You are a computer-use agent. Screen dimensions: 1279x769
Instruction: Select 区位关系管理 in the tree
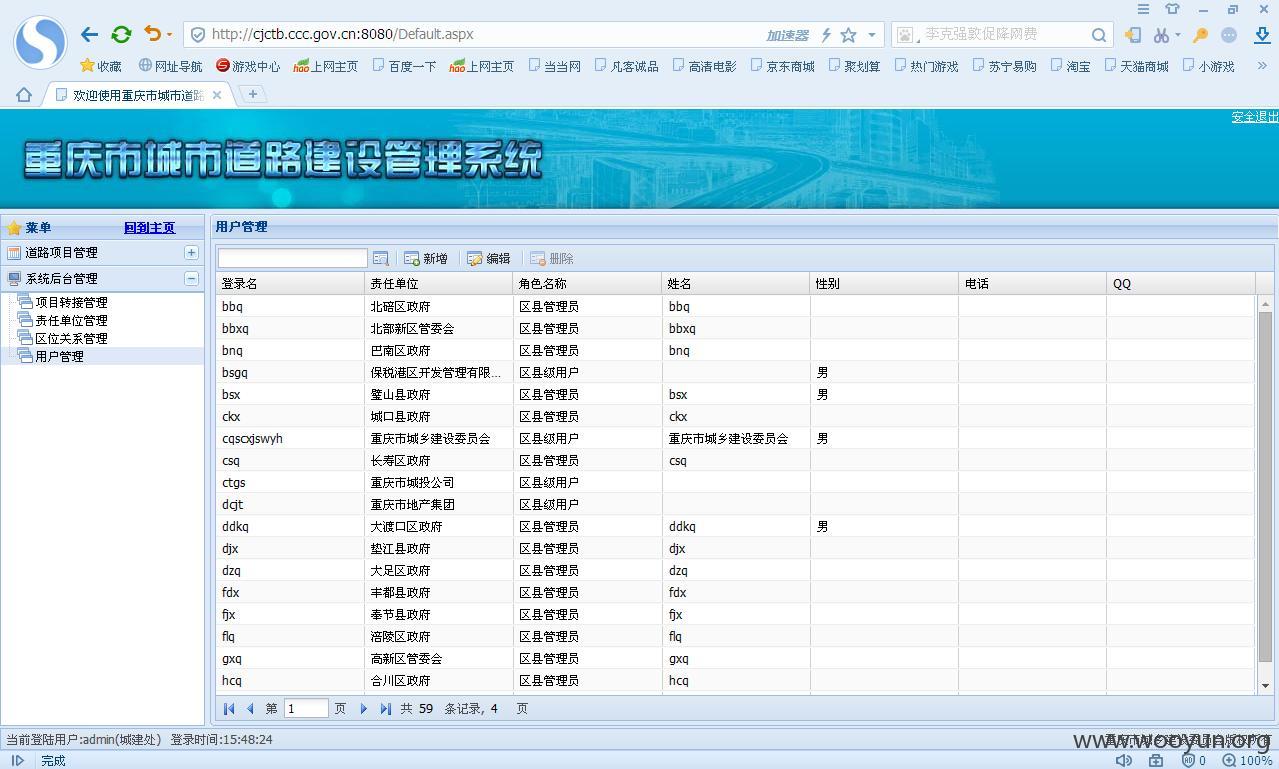click(71, 338)
